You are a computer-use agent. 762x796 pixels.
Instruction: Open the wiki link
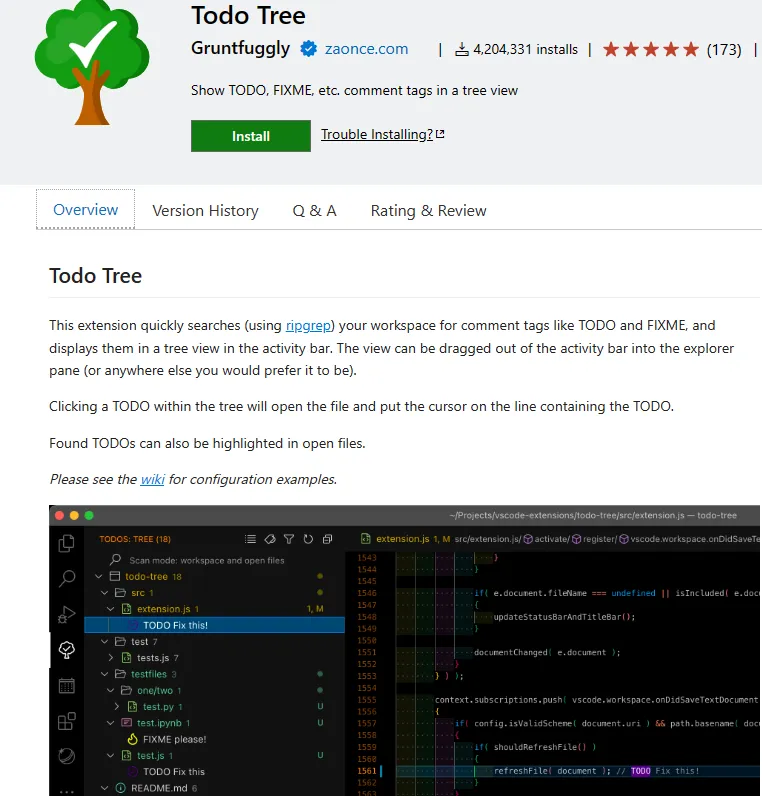(153, 479)
